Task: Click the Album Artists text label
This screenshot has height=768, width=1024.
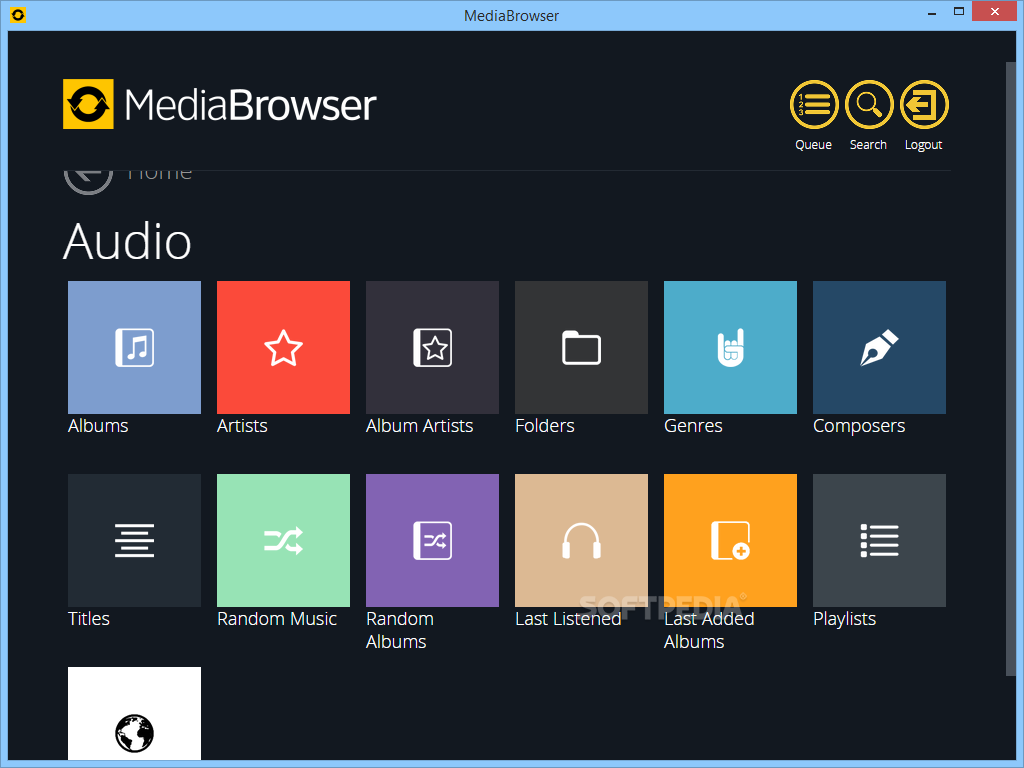Action: [x=419, y=426]
